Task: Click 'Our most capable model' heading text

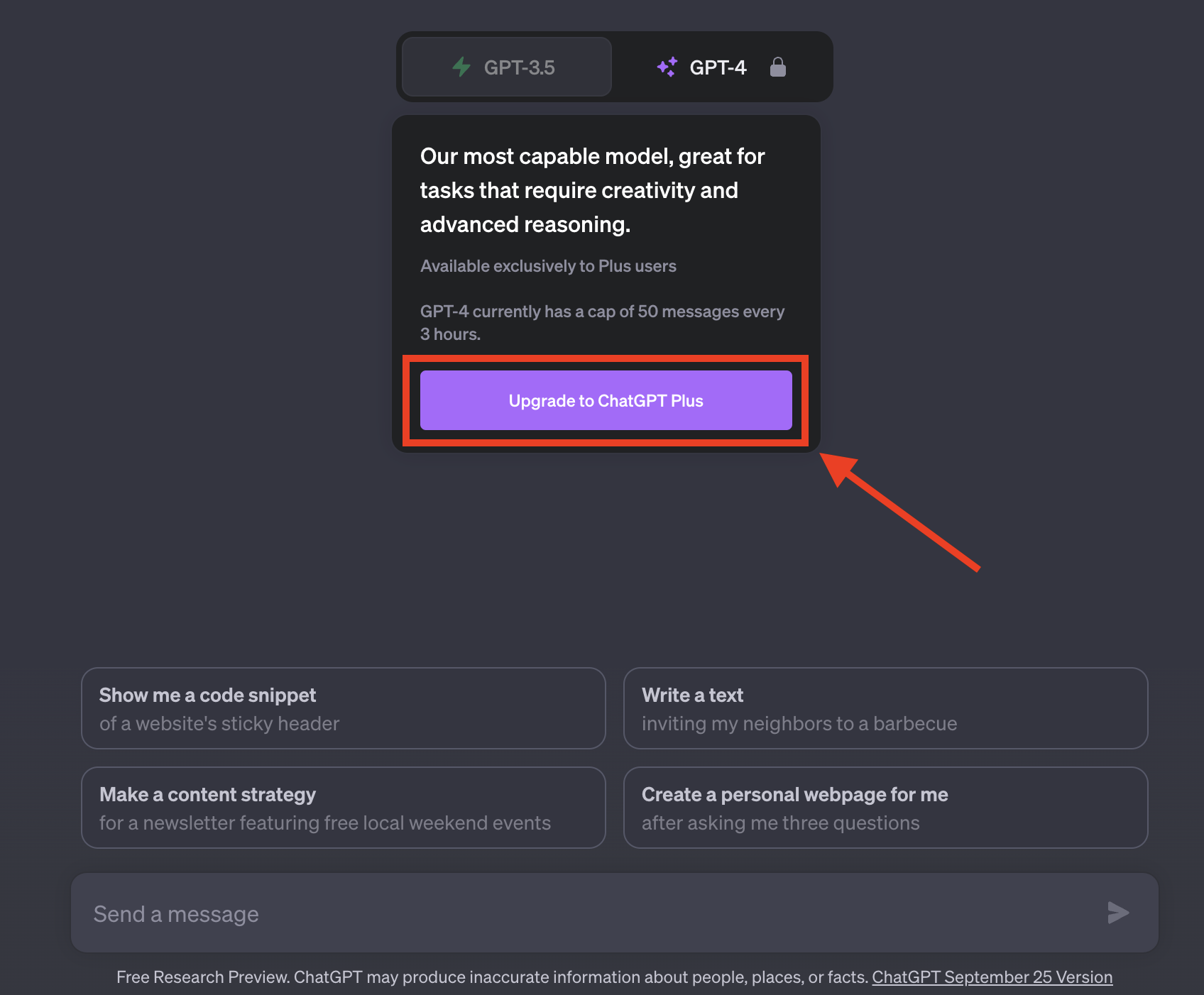Action: point(592,190)
